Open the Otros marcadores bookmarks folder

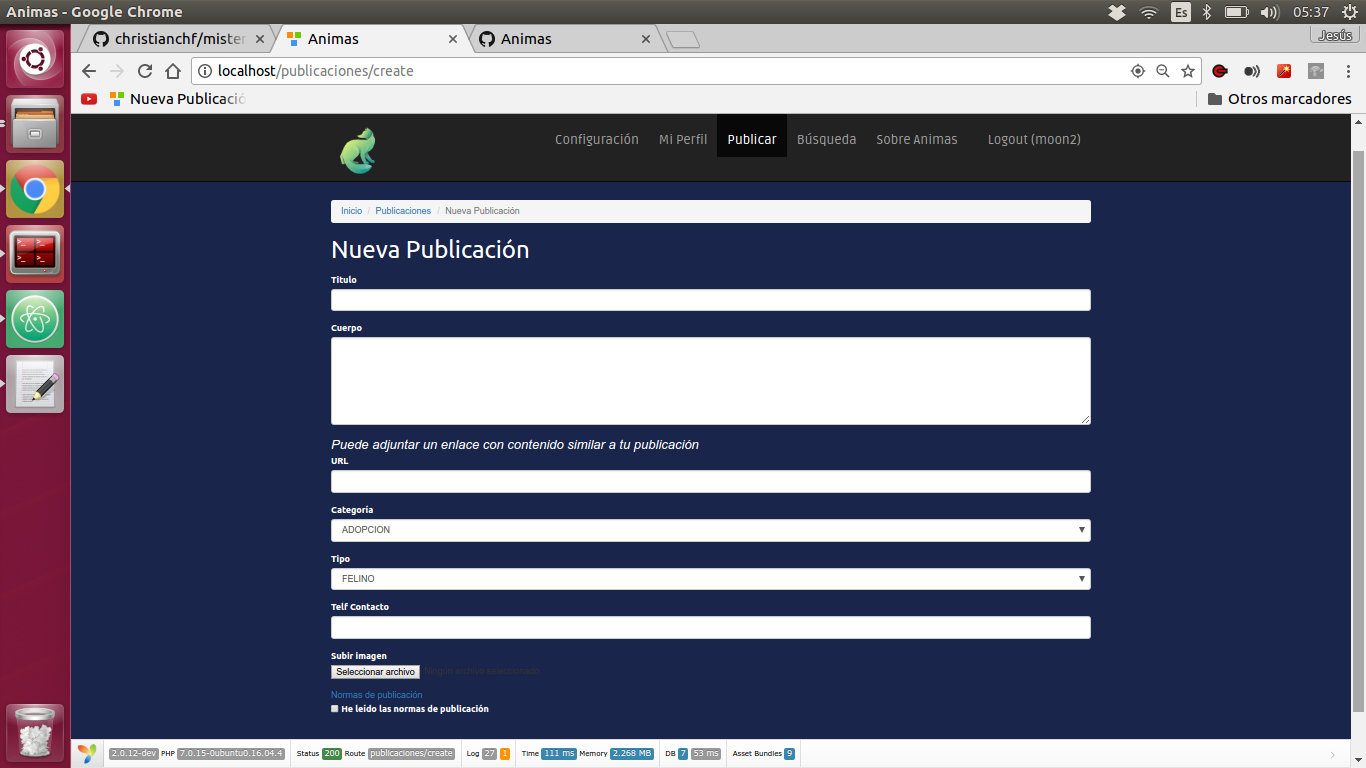[1280, 99]
